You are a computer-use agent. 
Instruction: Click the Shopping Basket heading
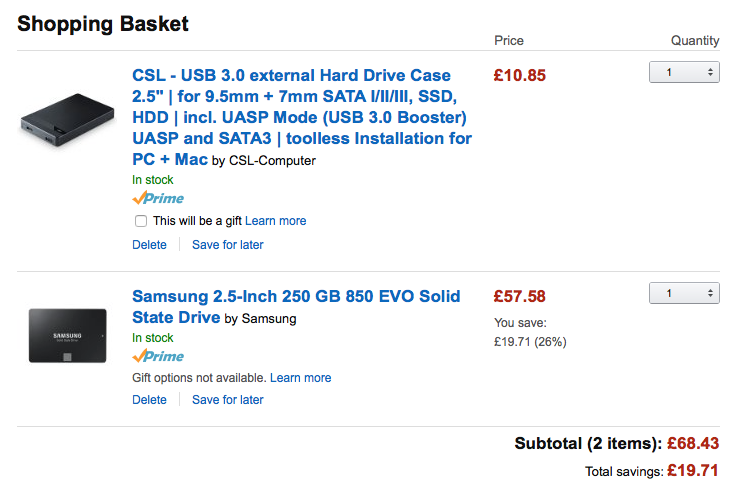[103, 23]
